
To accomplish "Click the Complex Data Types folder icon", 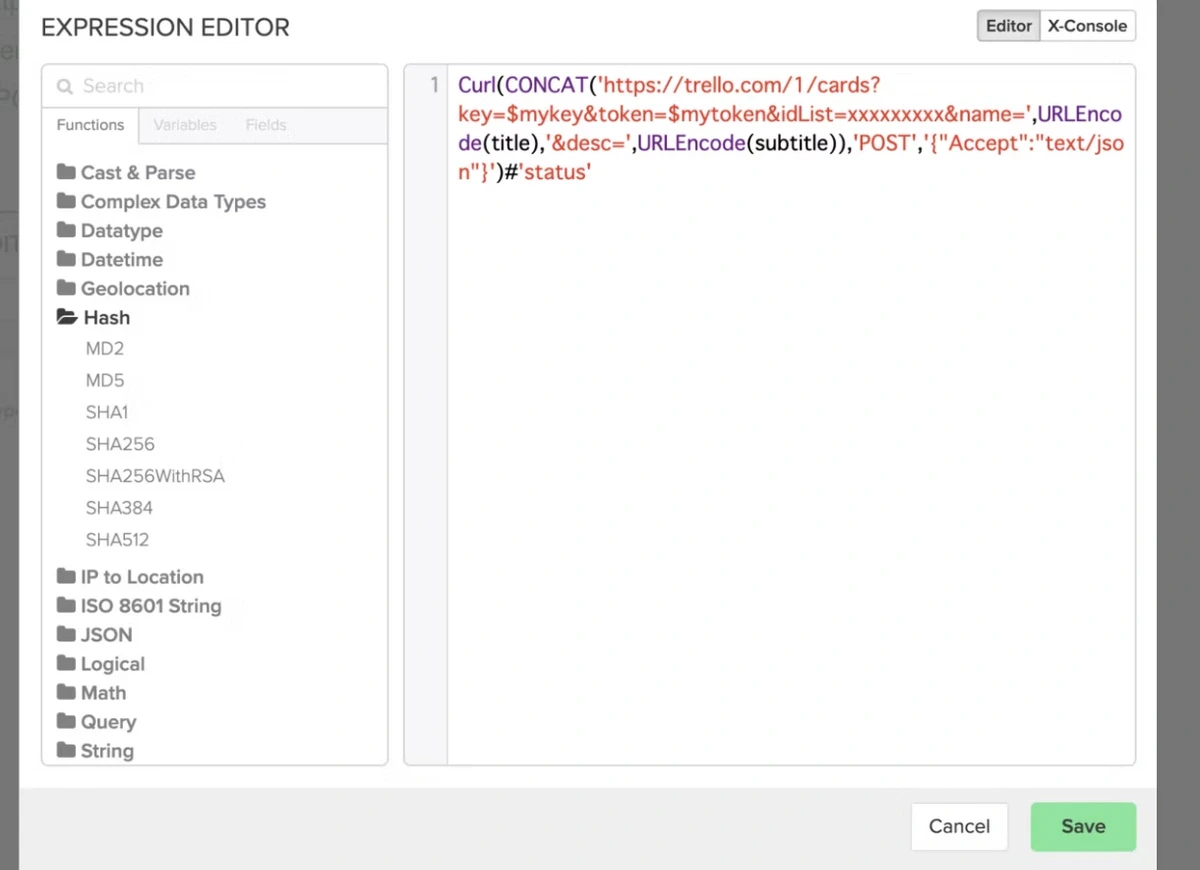I will [x=66, y=201].
